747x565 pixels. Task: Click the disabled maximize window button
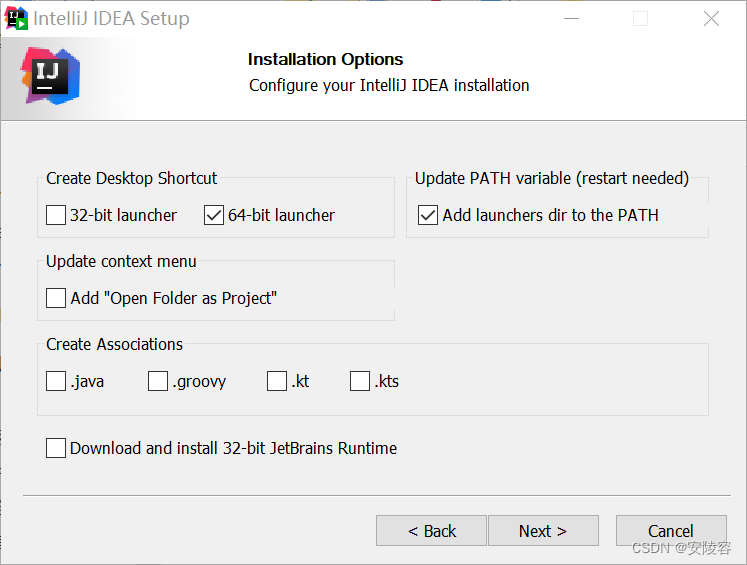point(641,19)
